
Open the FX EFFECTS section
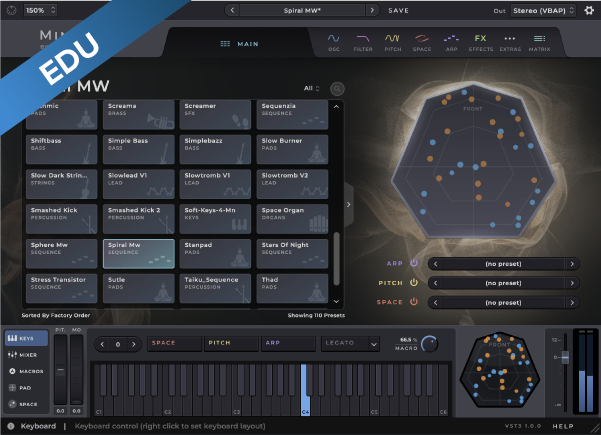pos(481,43)
